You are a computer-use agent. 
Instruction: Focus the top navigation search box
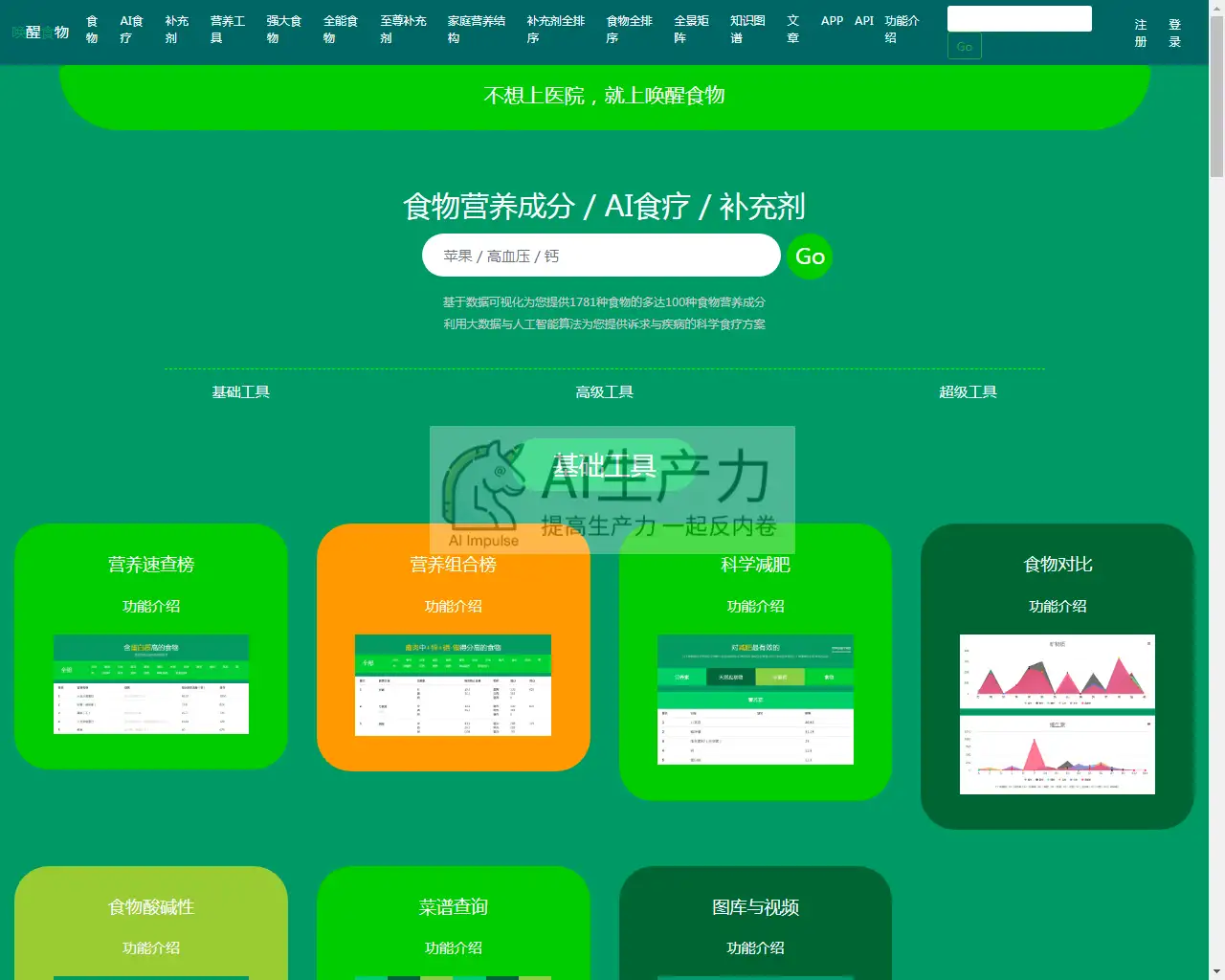(x=1019, y=19)
